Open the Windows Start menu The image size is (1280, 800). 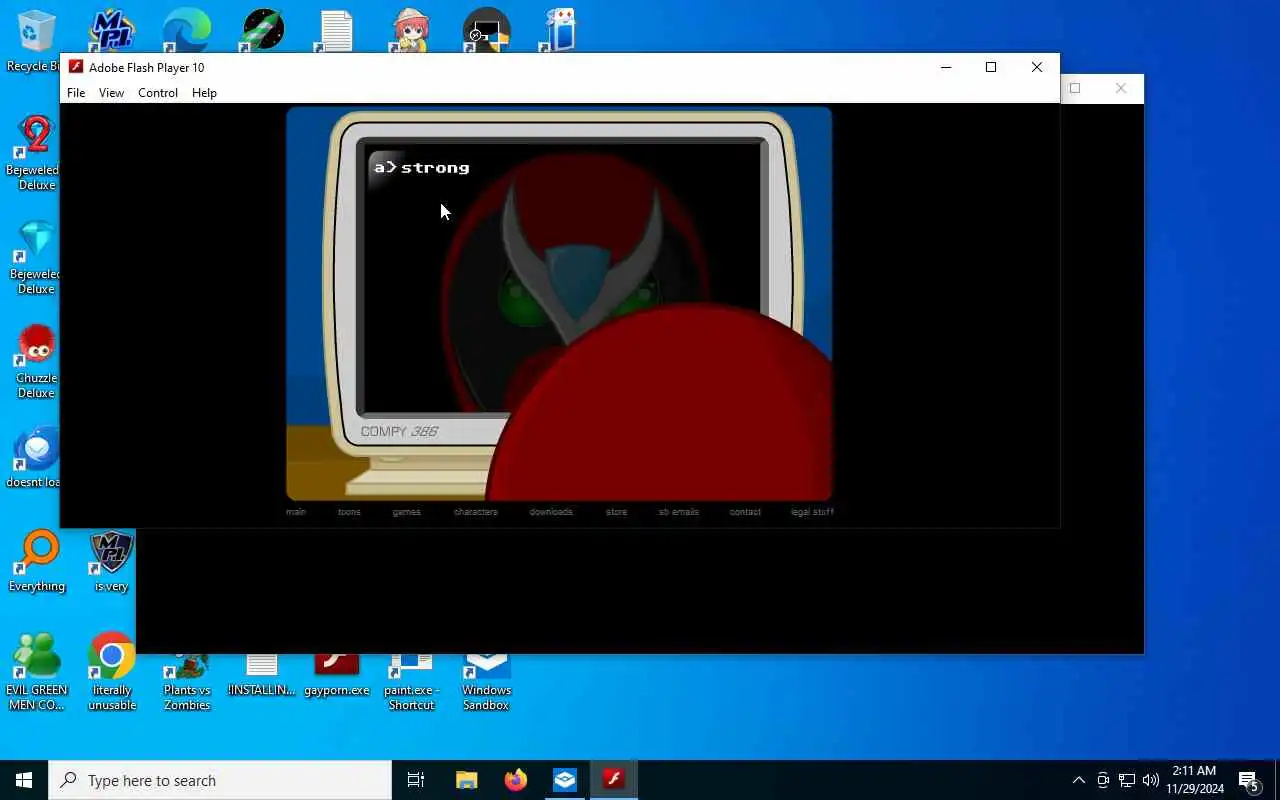point(24,780)
